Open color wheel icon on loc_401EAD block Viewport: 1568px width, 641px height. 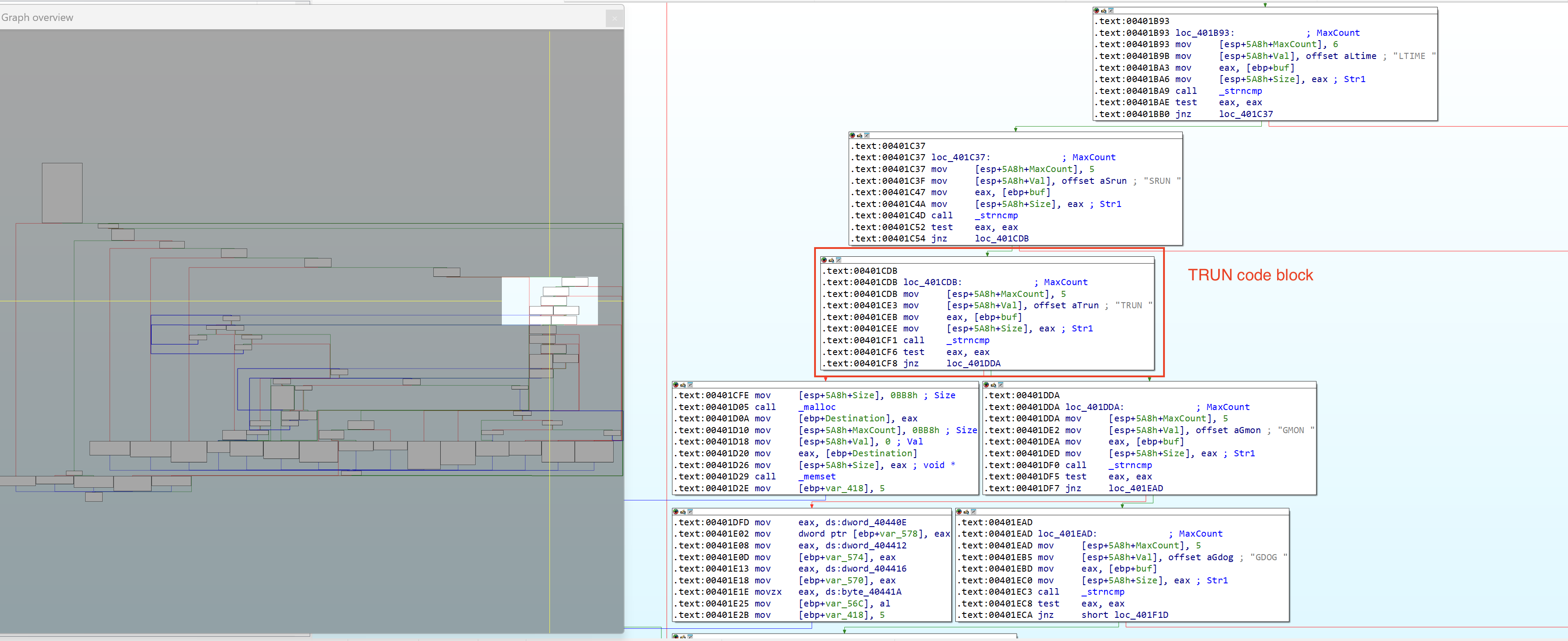click(959, 512)
